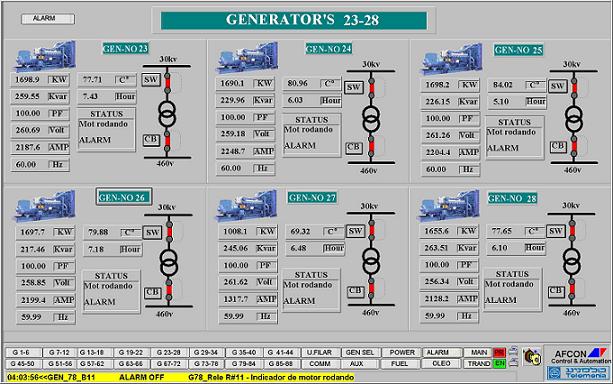This screenshot has width=613, height=384.
Task: Click the GEN-NO 25 generator image
Action: click(x=450, y=59)
